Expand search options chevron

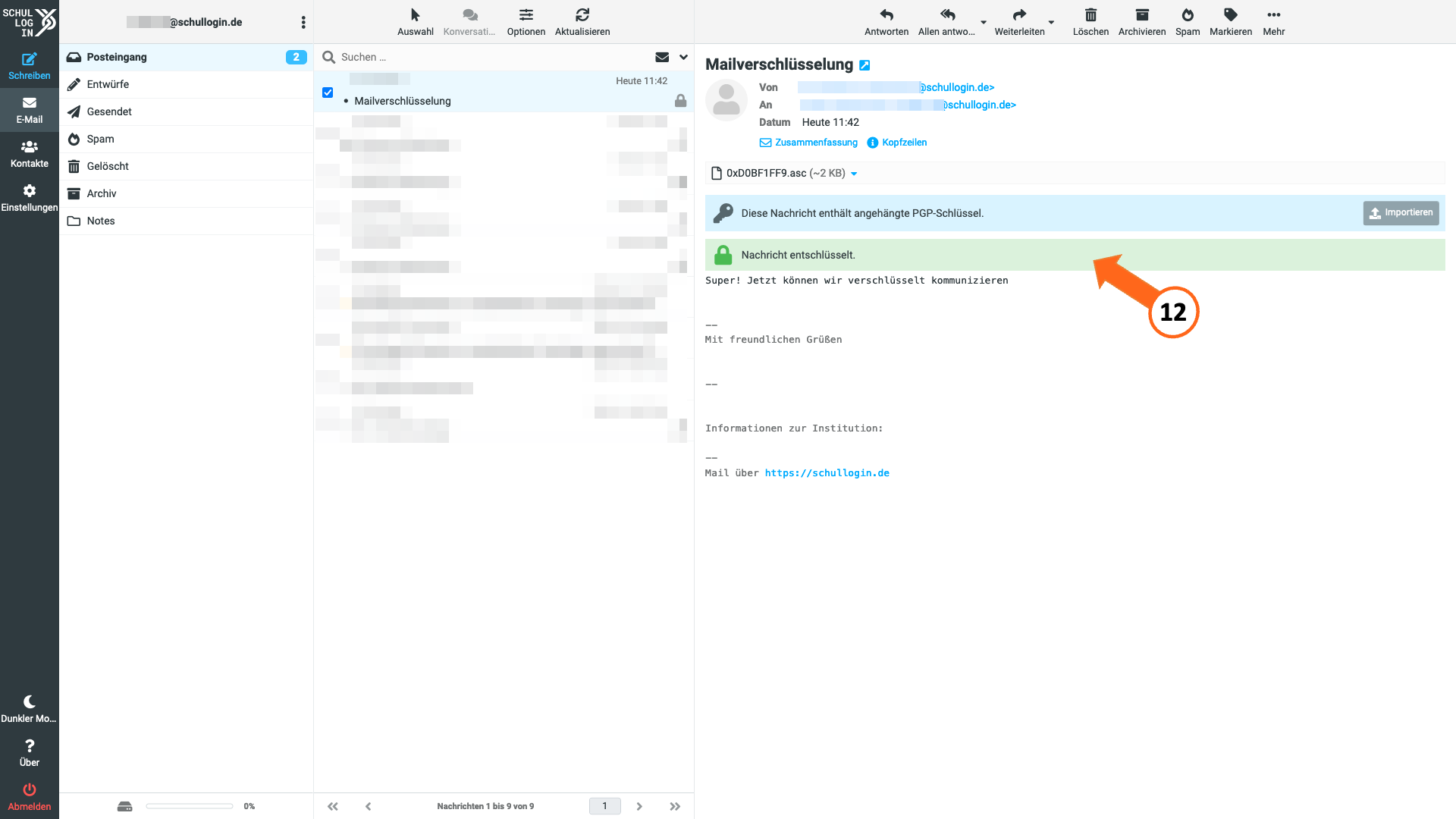pyautogui.click(x=683, y=57)
